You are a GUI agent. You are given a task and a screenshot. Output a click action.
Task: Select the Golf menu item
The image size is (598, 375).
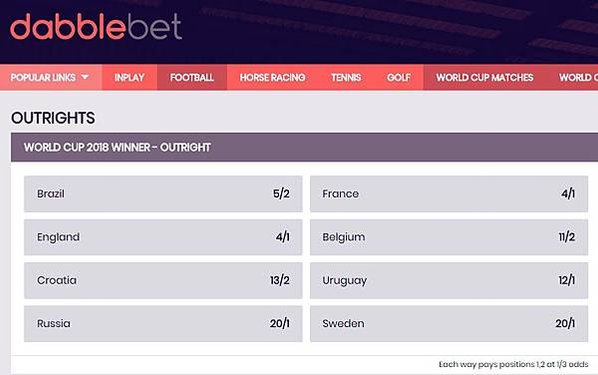(399, 77)
